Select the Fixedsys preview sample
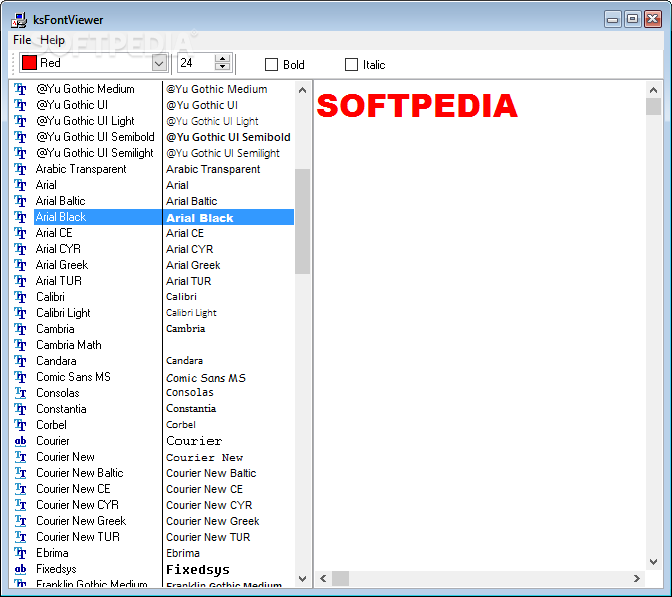This screenshot has height=597, width=672. pos(198,570)
